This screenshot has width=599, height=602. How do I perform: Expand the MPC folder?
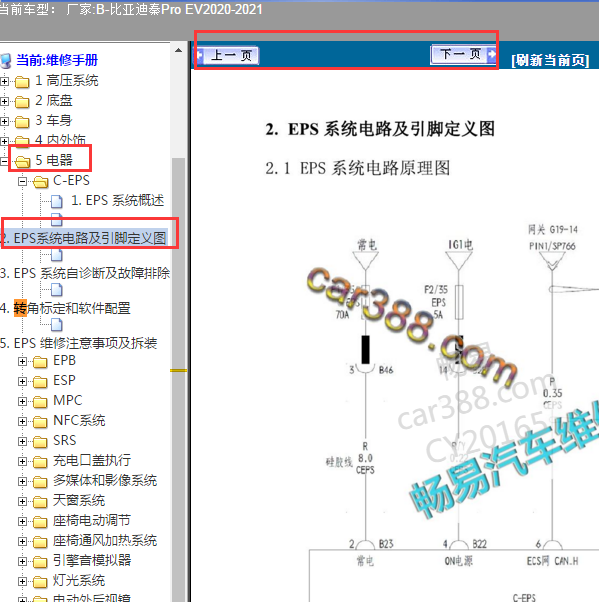click(x=22, y=401)
